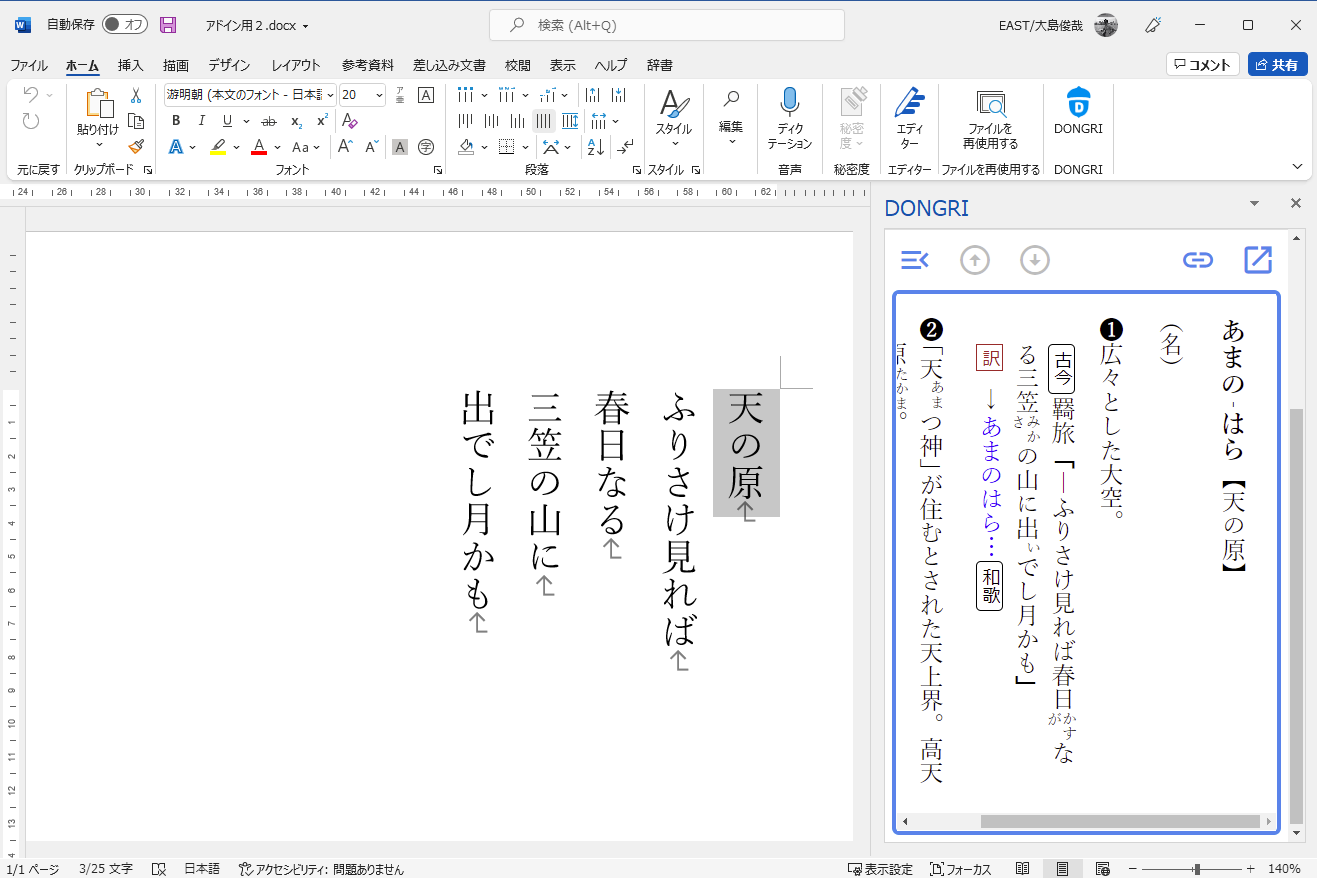Click the link icon in the DONGRI panel
Screen dimensions: 1317x878
(1198, 259)
